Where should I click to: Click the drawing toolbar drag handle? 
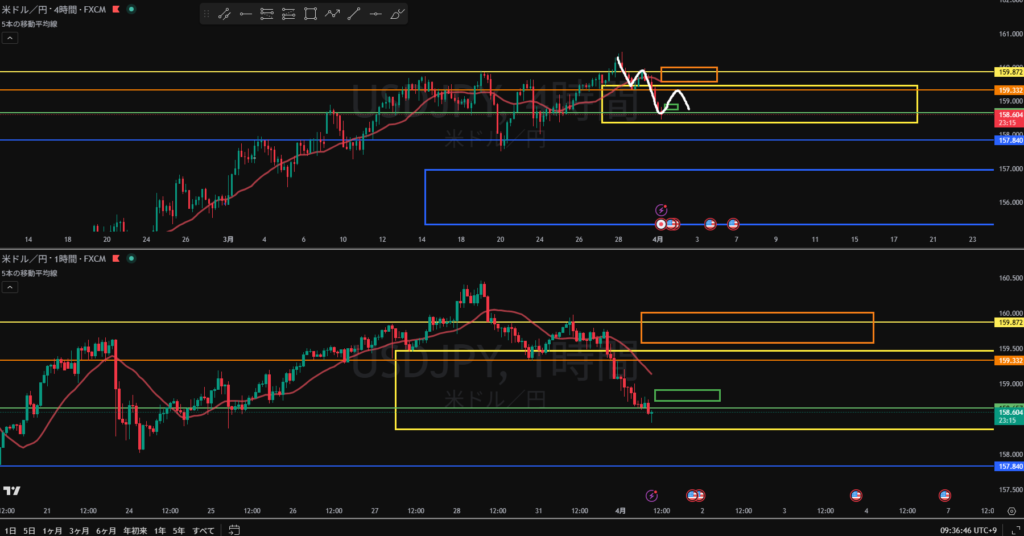207,14
